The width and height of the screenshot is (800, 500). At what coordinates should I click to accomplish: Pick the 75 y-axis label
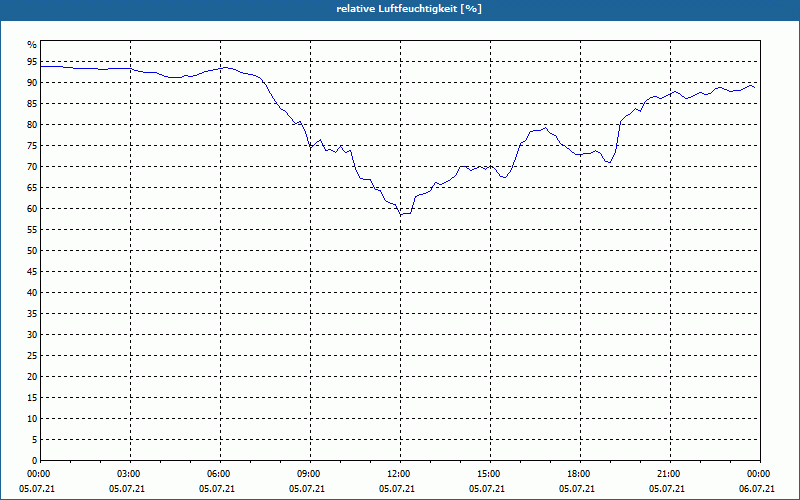pyautogui.click(x=32, y=146)
